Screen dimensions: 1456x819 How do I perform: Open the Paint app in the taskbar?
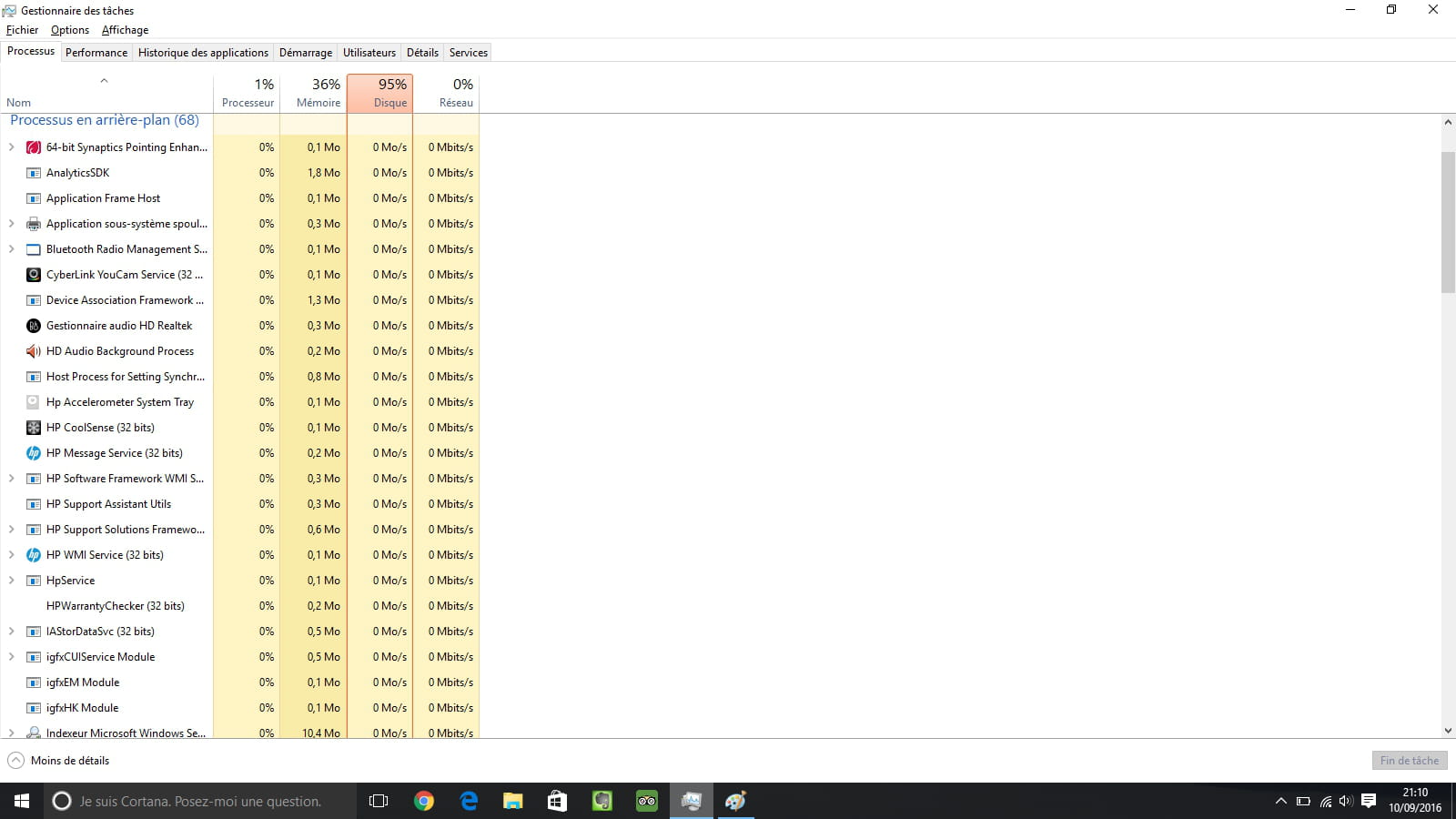point(735,801)
